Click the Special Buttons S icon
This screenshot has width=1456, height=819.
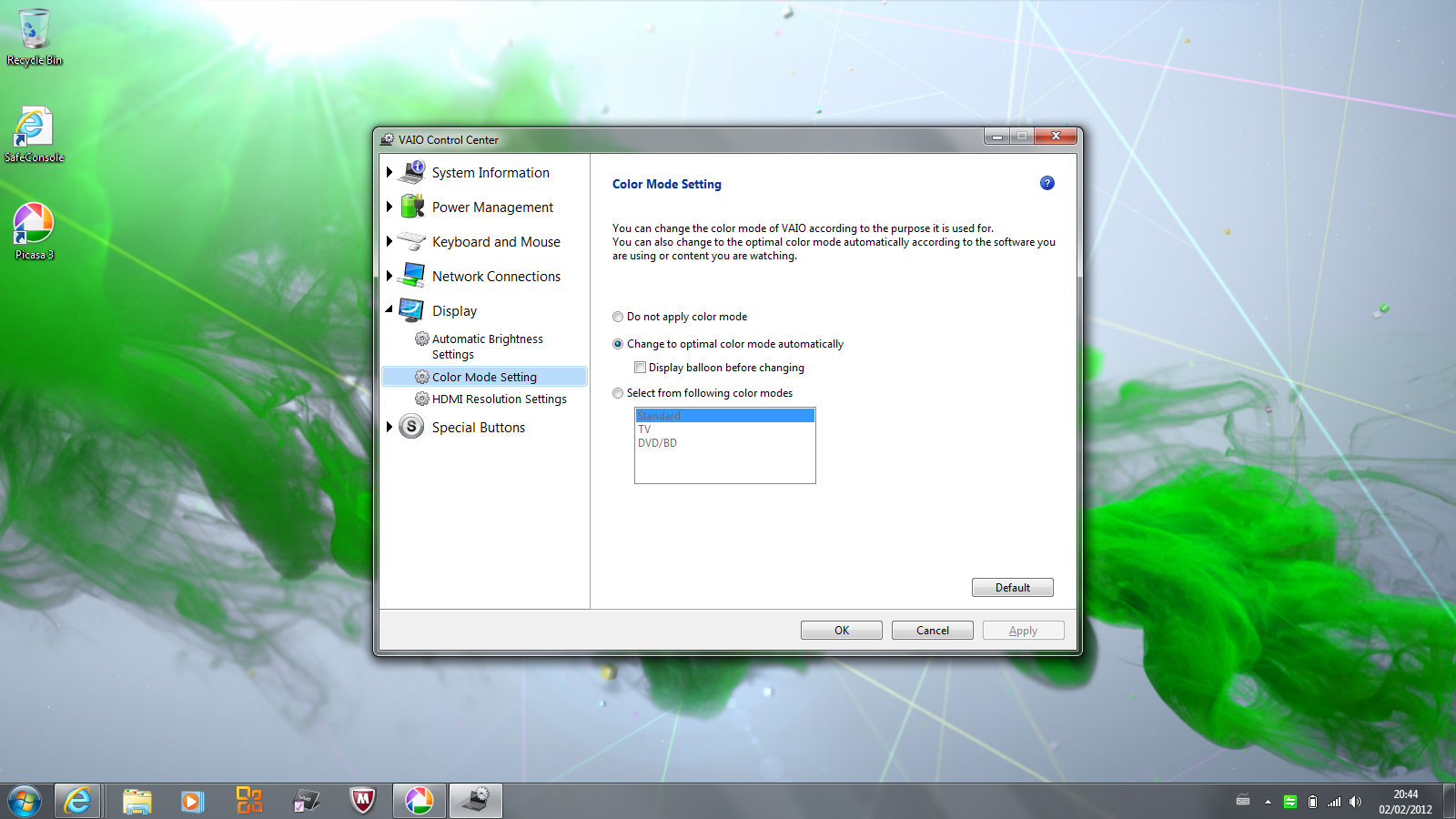pyautogui.click(x=411, y=427)
